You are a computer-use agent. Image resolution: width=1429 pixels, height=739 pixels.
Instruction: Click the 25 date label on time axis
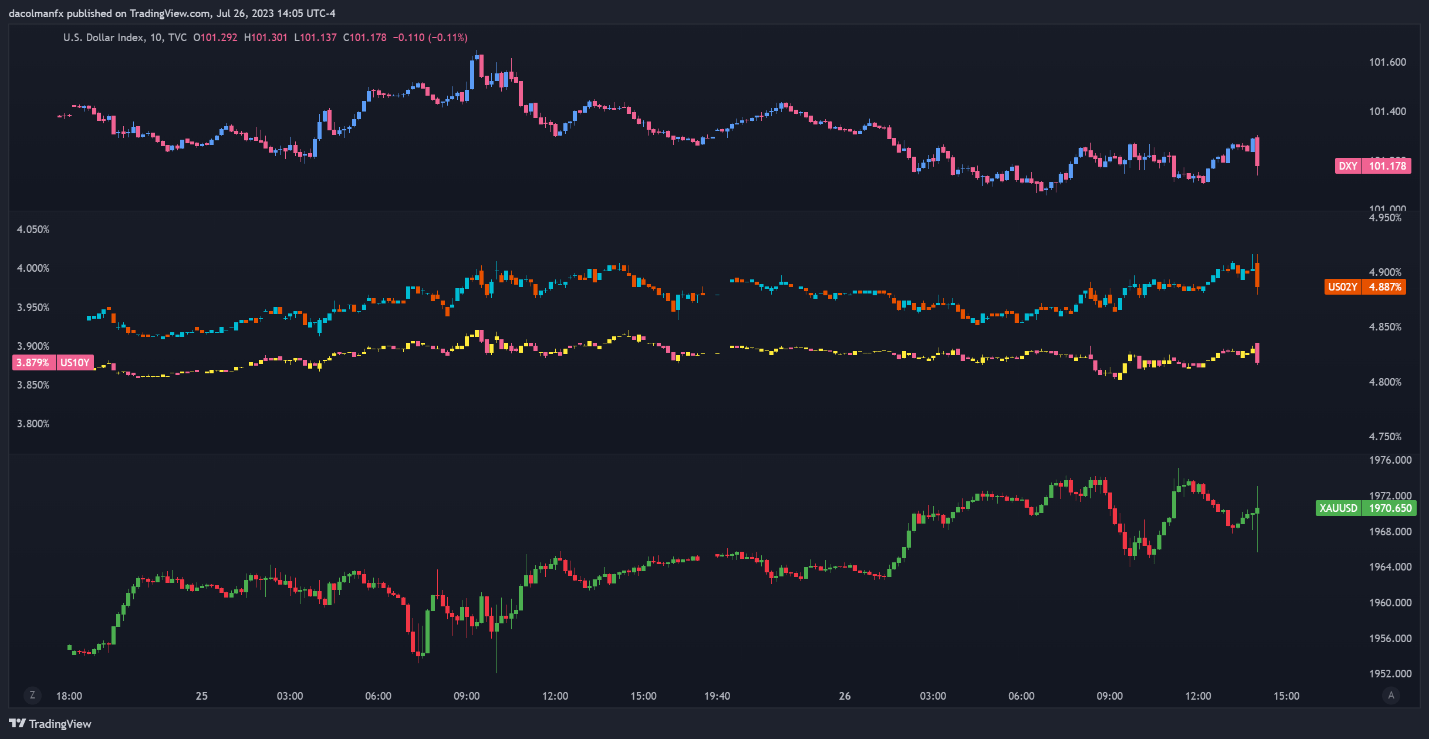201,696
